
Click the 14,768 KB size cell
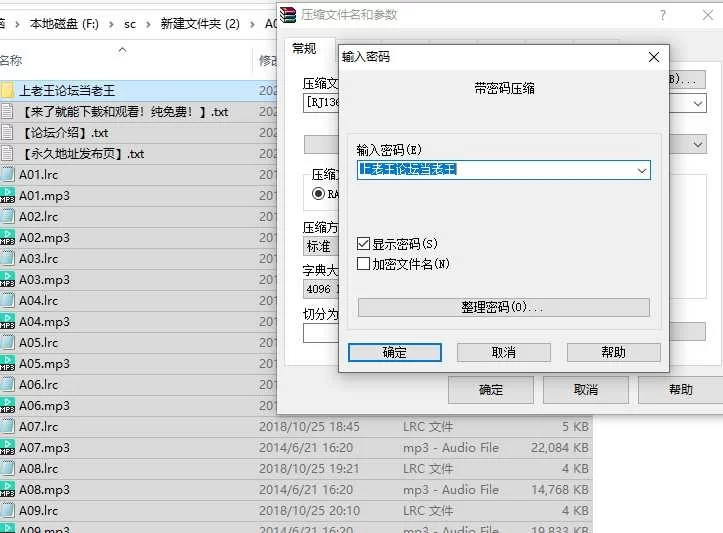point(559,489)
